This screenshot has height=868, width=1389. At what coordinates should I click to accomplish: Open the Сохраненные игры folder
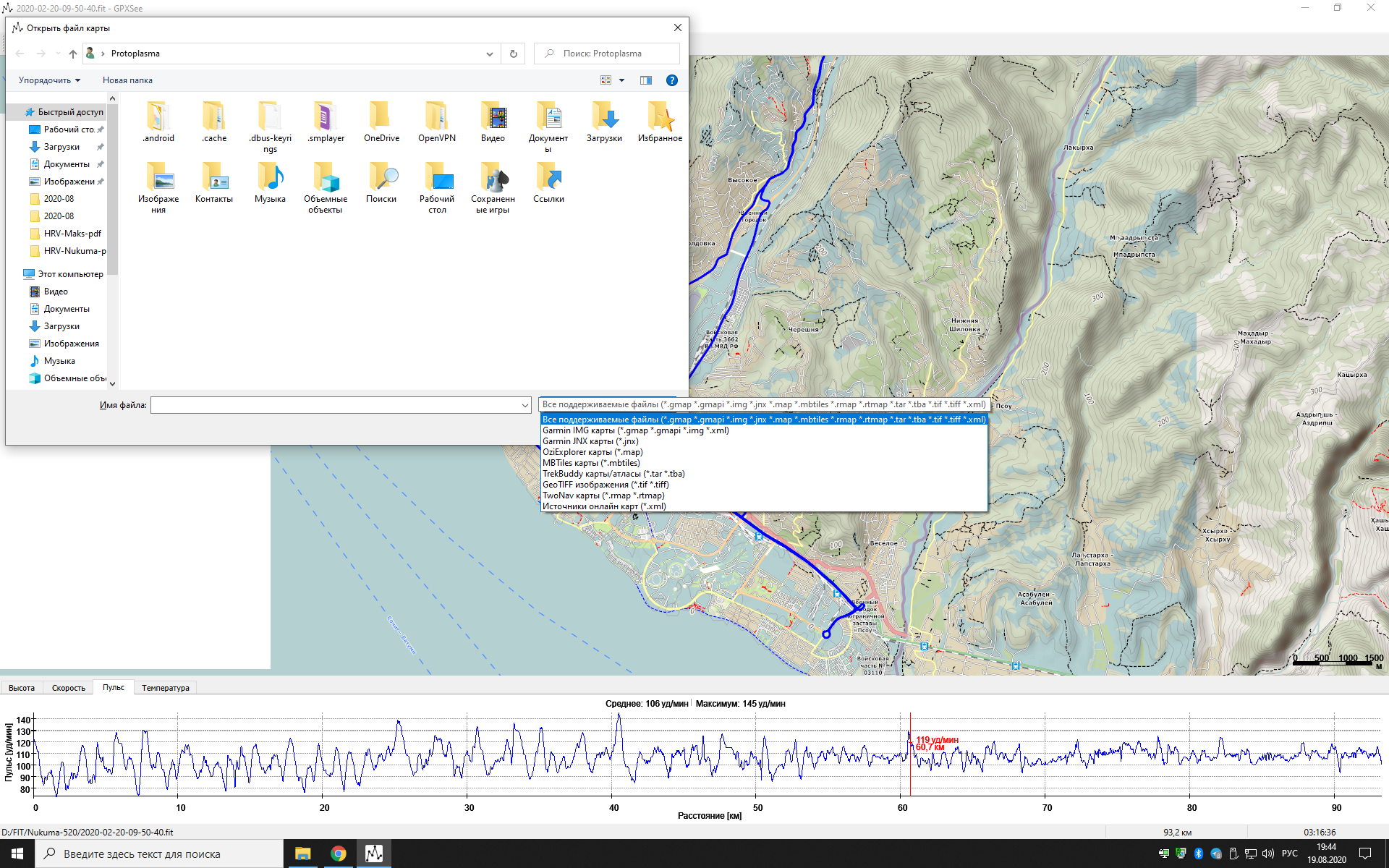493,187
